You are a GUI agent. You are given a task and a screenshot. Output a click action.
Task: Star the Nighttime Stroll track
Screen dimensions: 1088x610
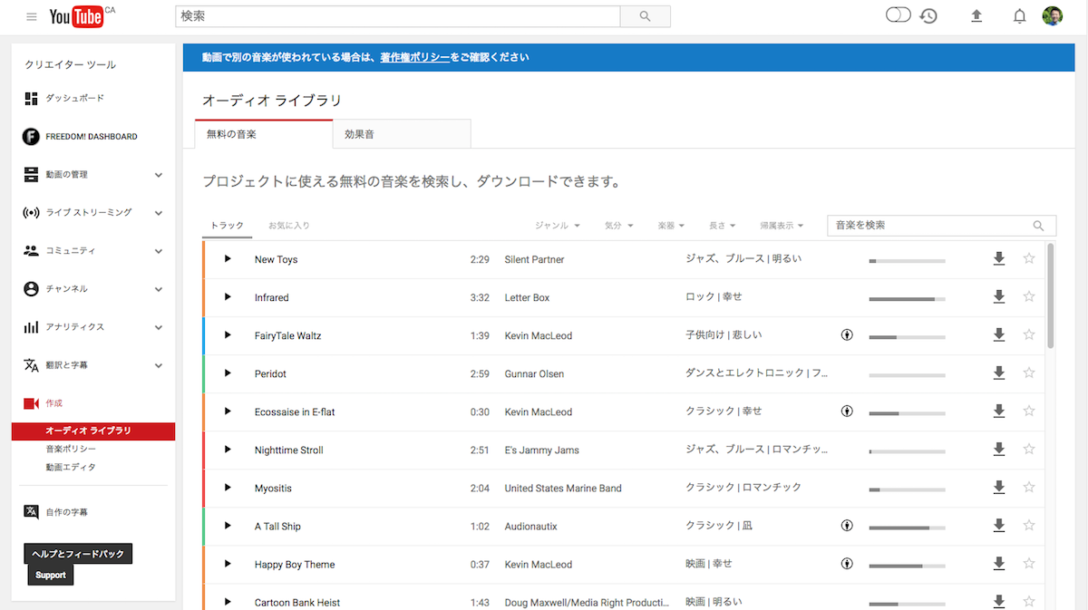[x=1029, y=449]
